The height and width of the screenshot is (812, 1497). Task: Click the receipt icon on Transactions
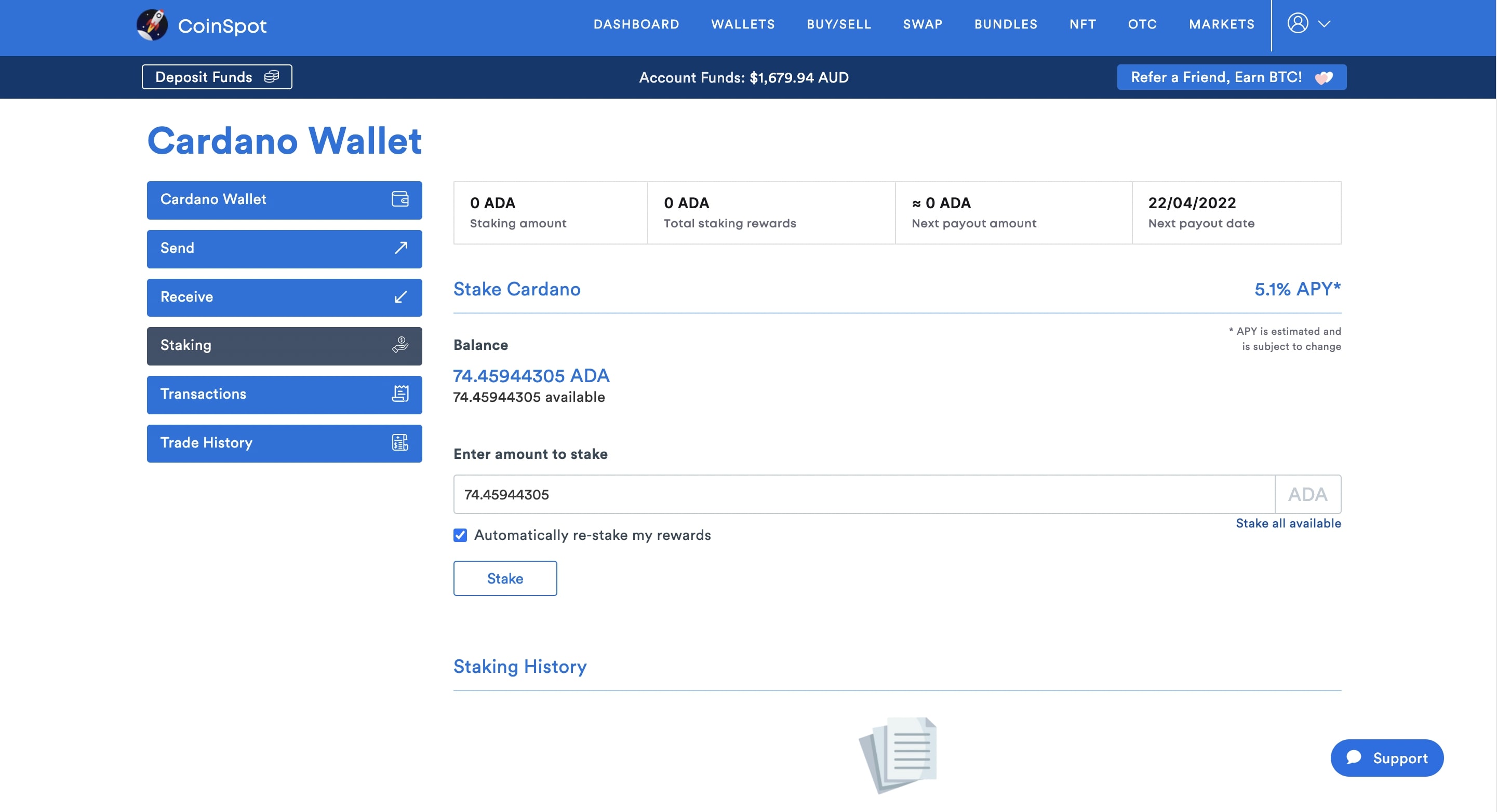[400, 394]
